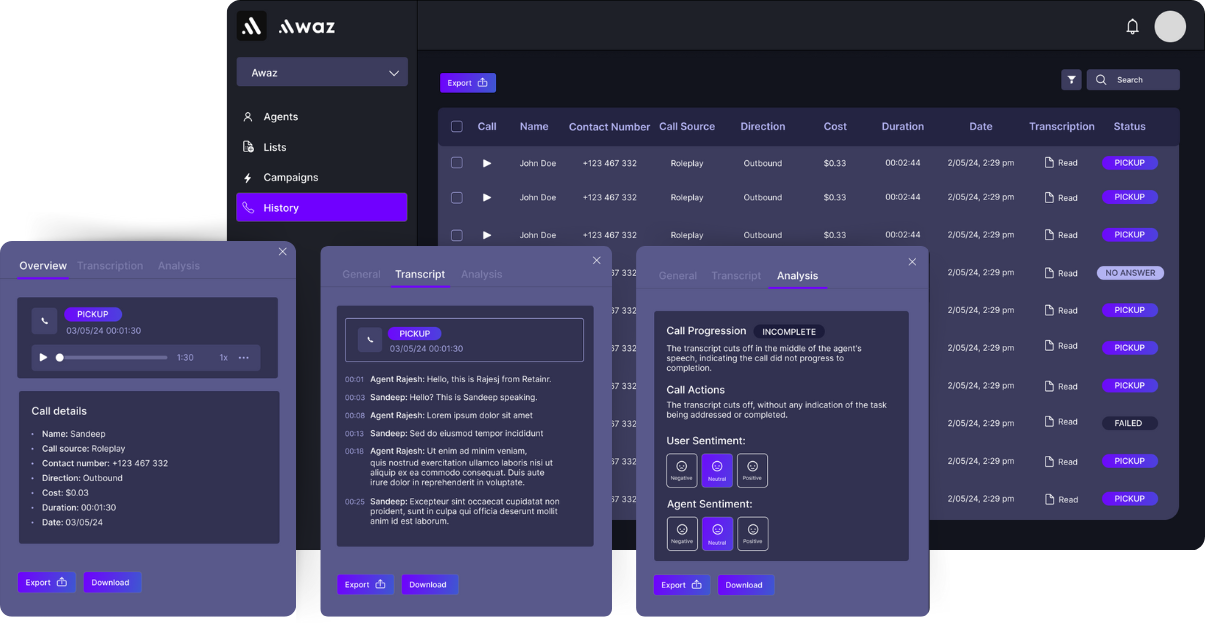1205x624 pixels.
Task: Play the audio in the Overview panel
Action: pyautogui.click(x=43, y=357)
